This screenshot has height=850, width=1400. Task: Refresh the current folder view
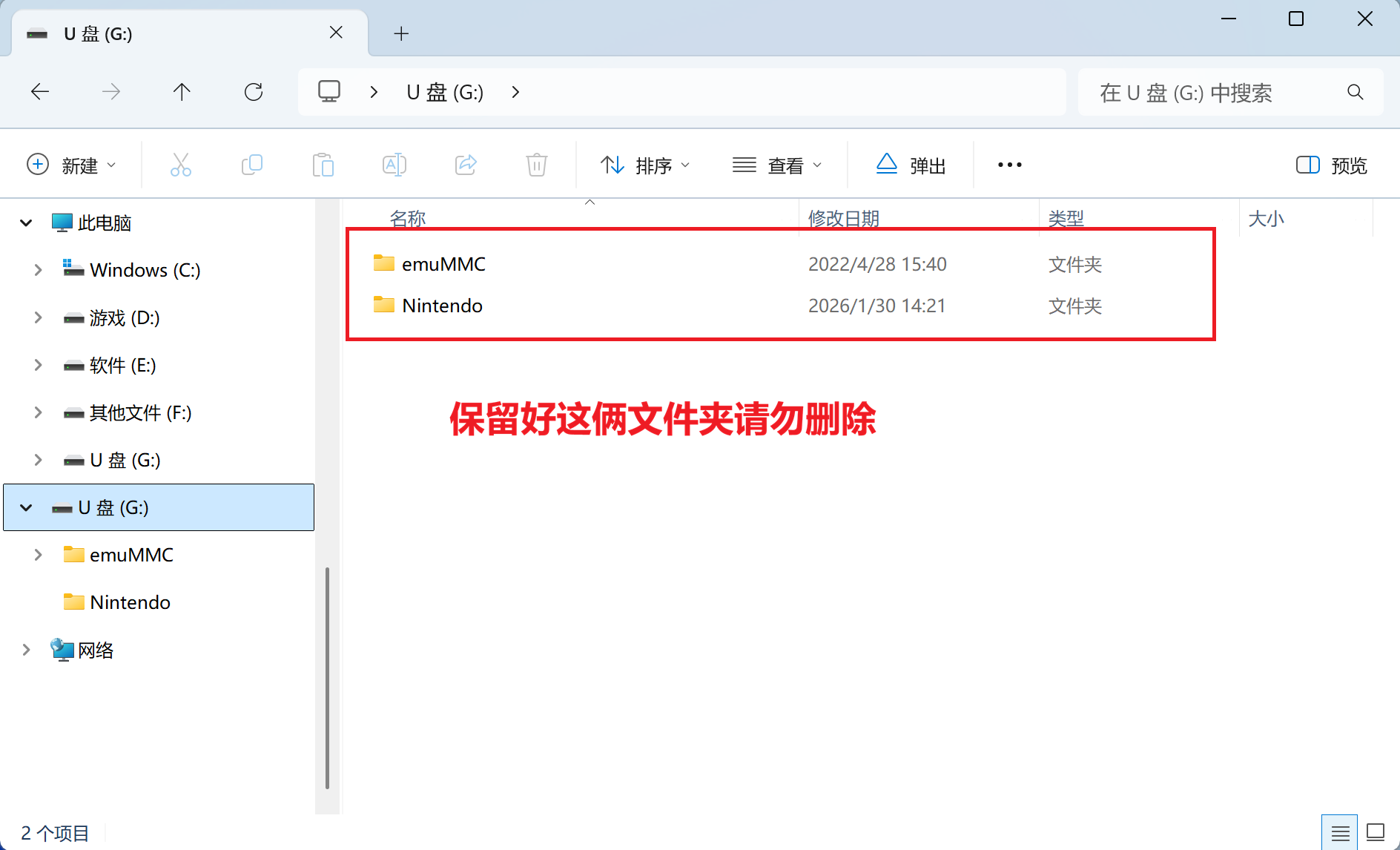tap(254, 92)
